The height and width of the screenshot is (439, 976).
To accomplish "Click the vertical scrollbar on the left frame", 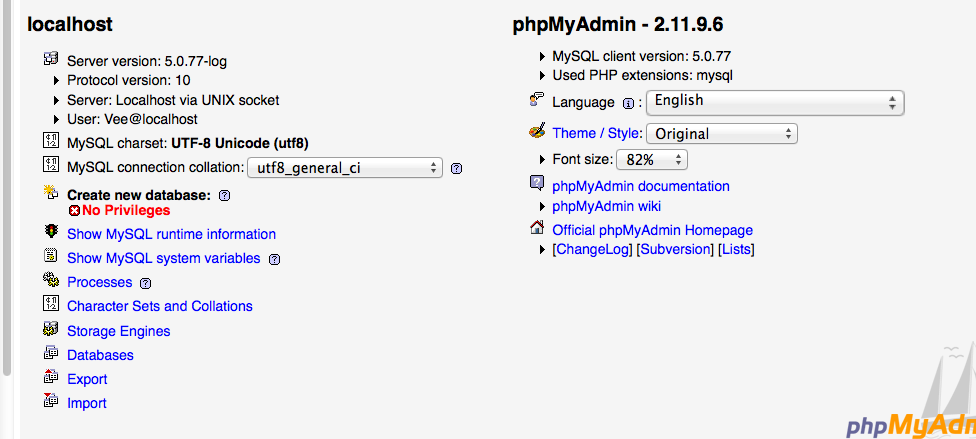I will click(6, 187).
